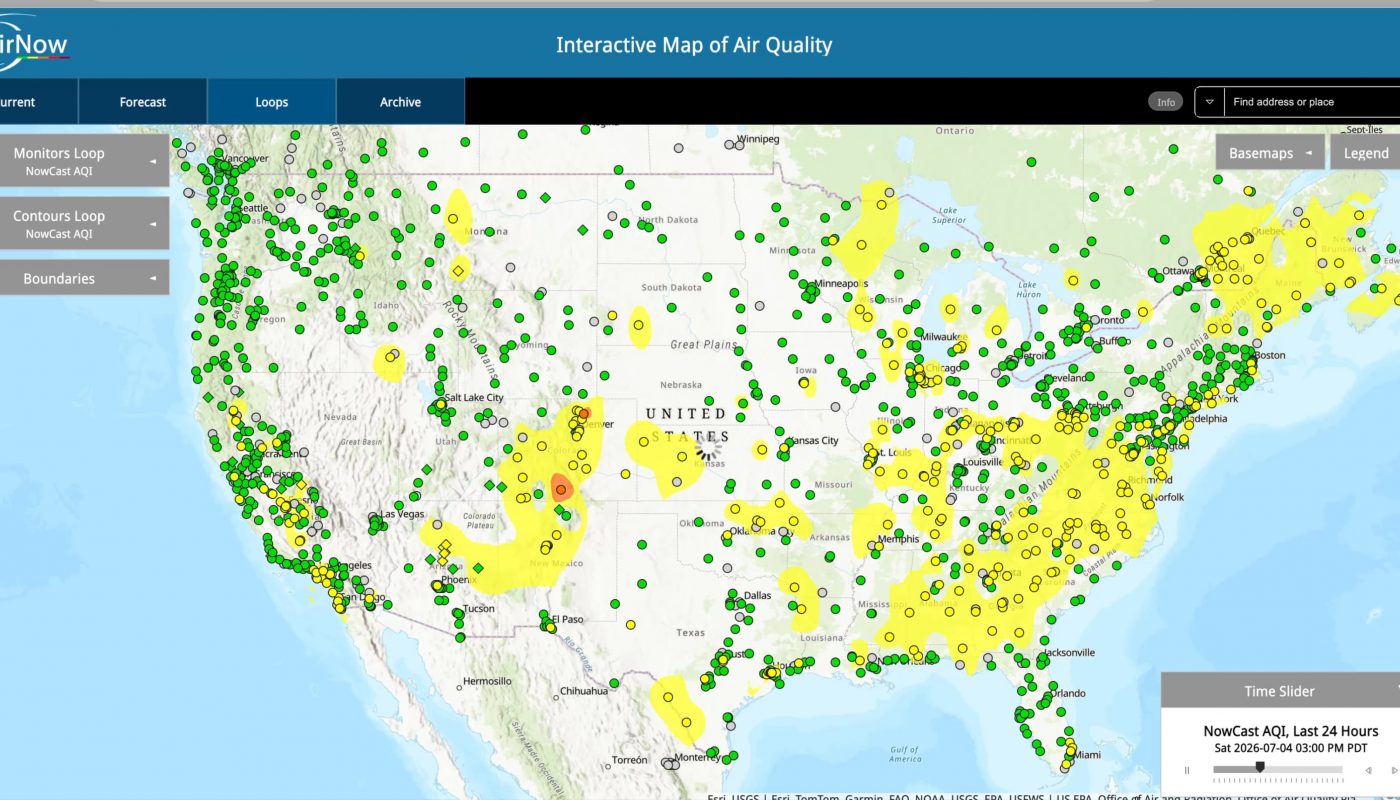This screenshot has height=800, width=1400.
Task: Step to the previous time frame
Action: click(1368, 770)
